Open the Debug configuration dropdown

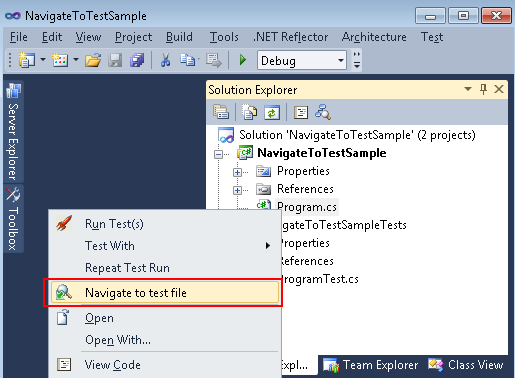coord(302,60)
